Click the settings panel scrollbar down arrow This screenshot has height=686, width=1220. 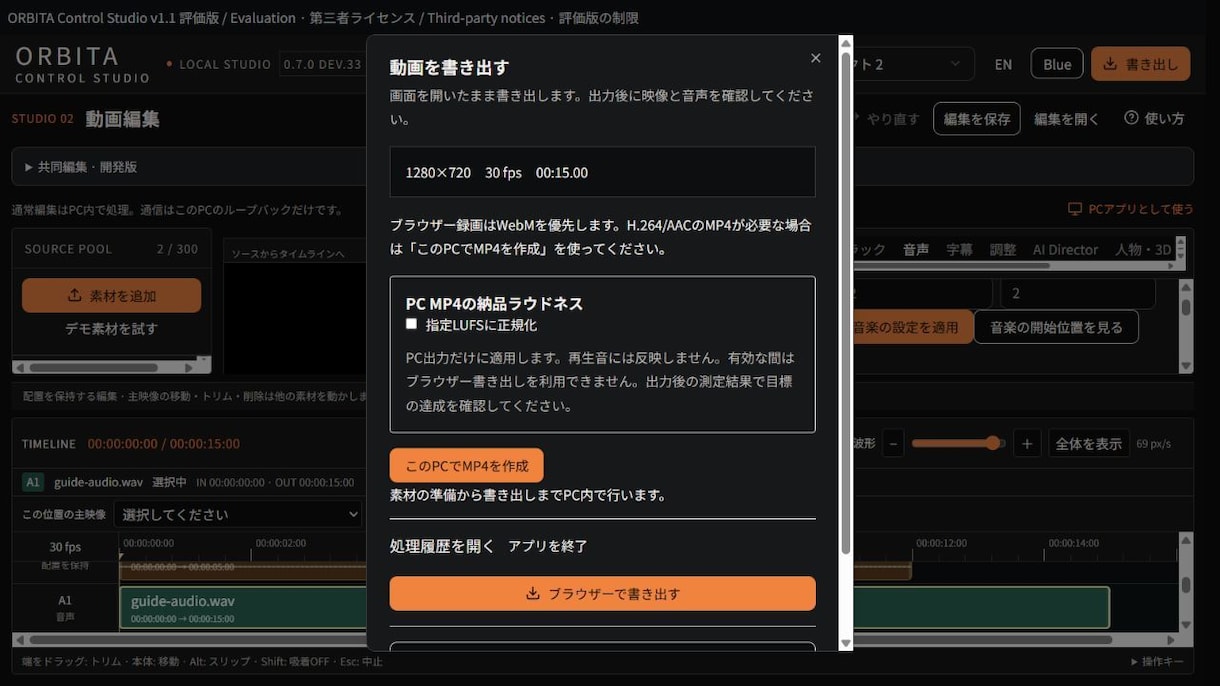tap(1186, 366)
